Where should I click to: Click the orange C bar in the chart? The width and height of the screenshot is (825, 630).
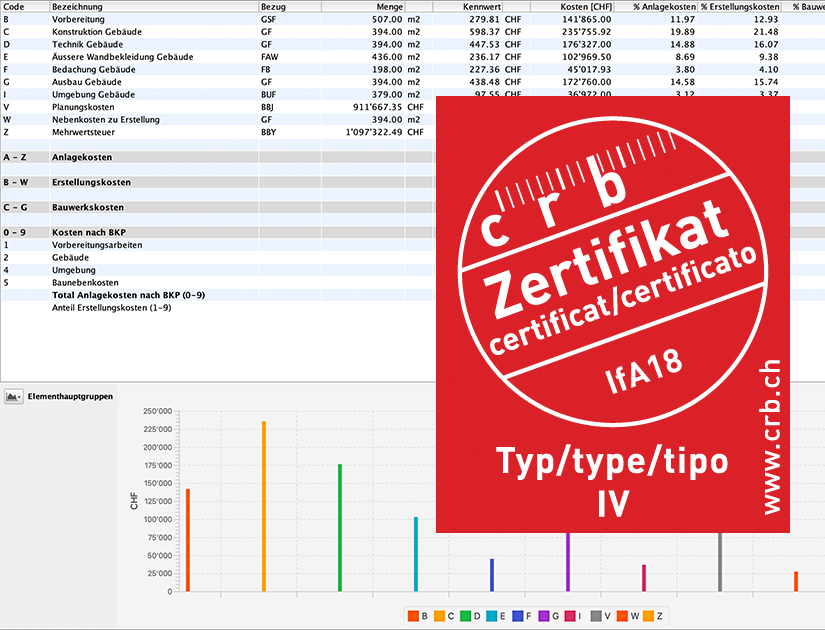point(264,506)
